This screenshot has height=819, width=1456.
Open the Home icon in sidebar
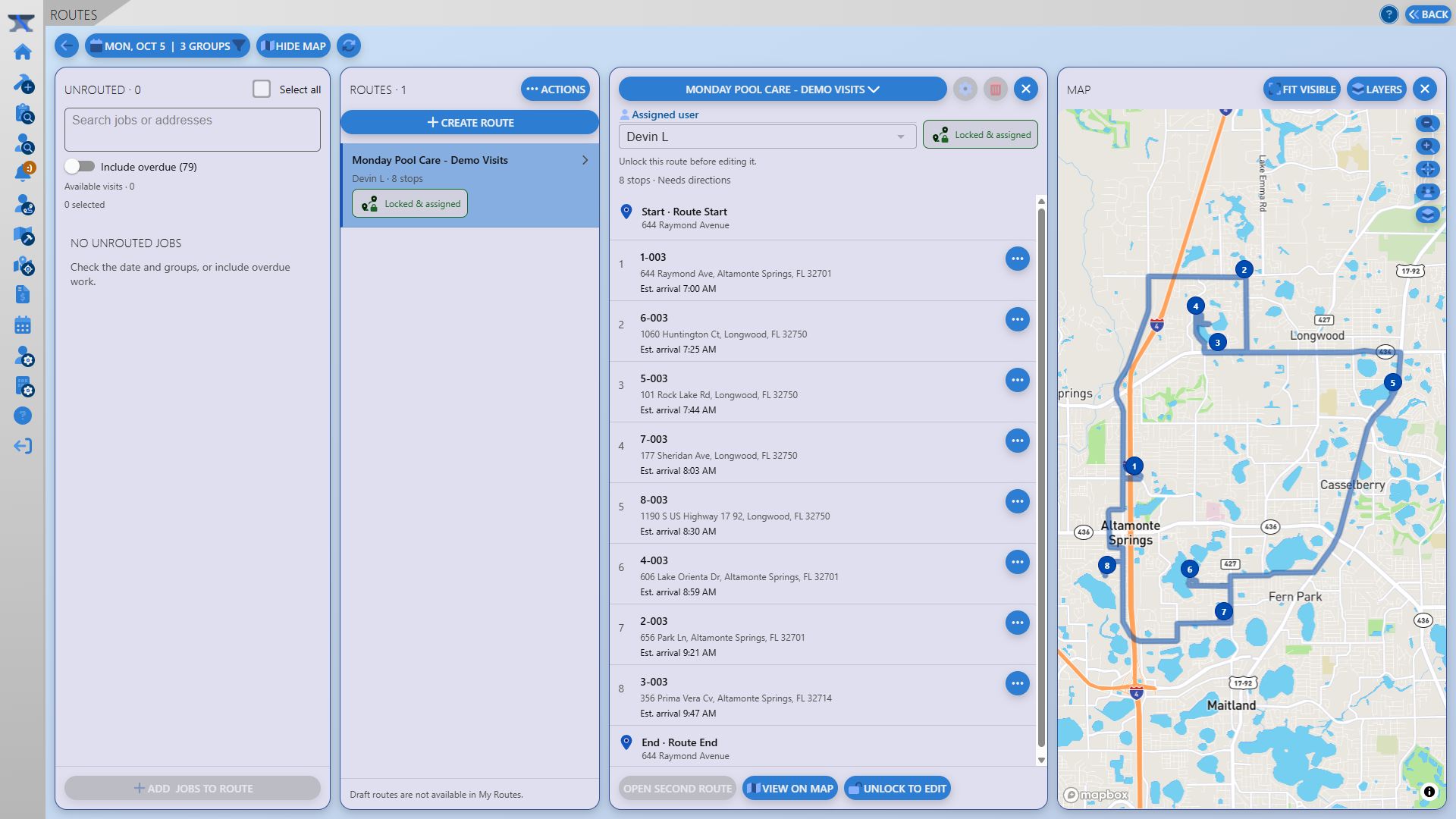[23, 52]
